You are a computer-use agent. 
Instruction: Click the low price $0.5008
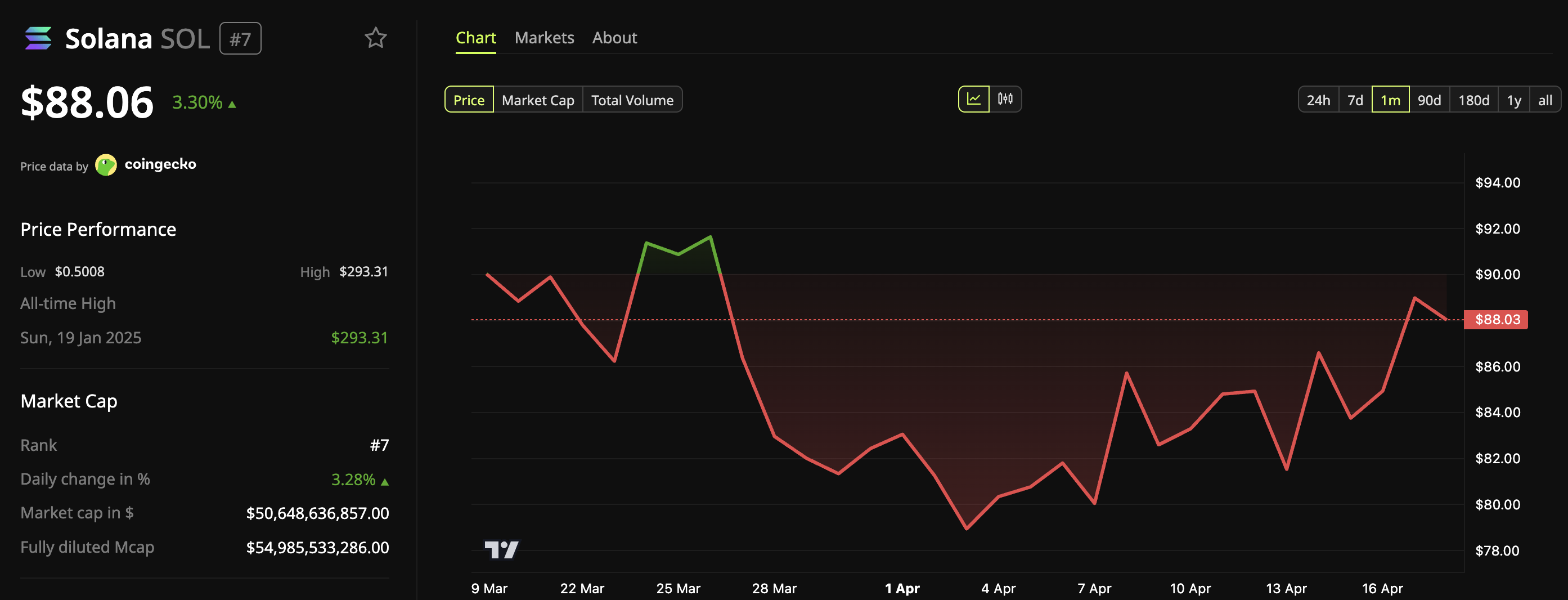[80, 272]
